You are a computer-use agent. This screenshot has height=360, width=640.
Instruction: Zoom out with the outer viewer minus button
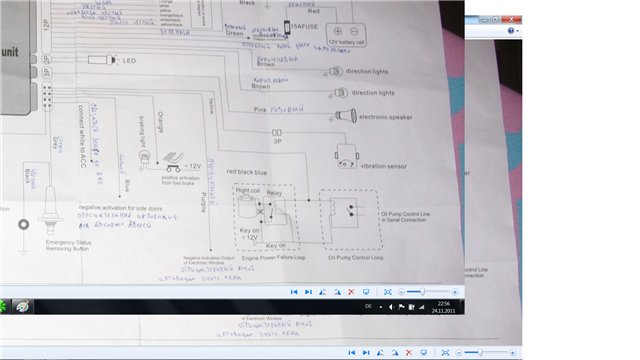coord(459,353)
